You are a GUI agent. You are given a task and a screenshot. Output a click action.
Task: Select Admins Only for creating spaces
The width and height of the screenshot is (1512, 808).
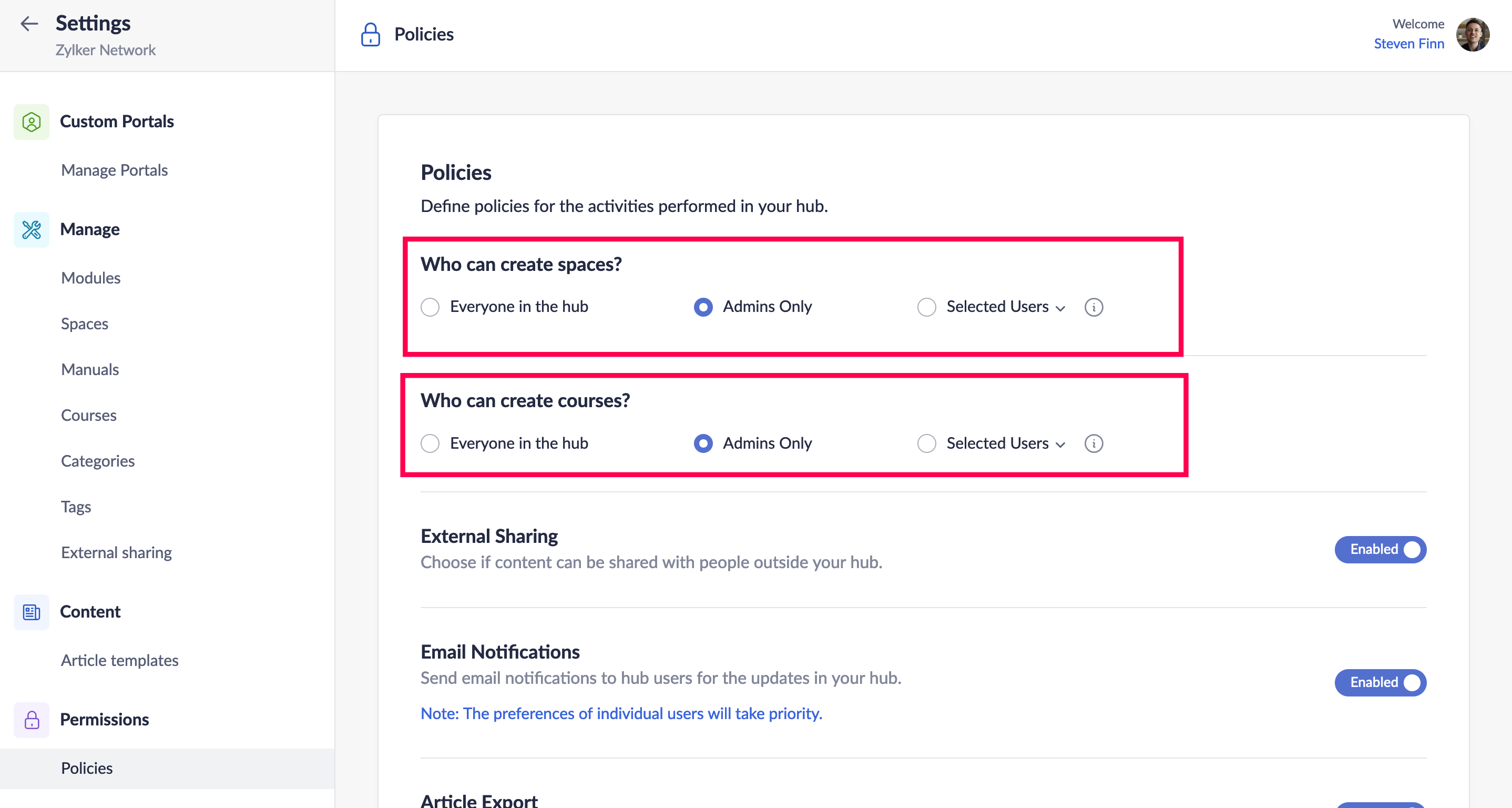pos(703,307)
